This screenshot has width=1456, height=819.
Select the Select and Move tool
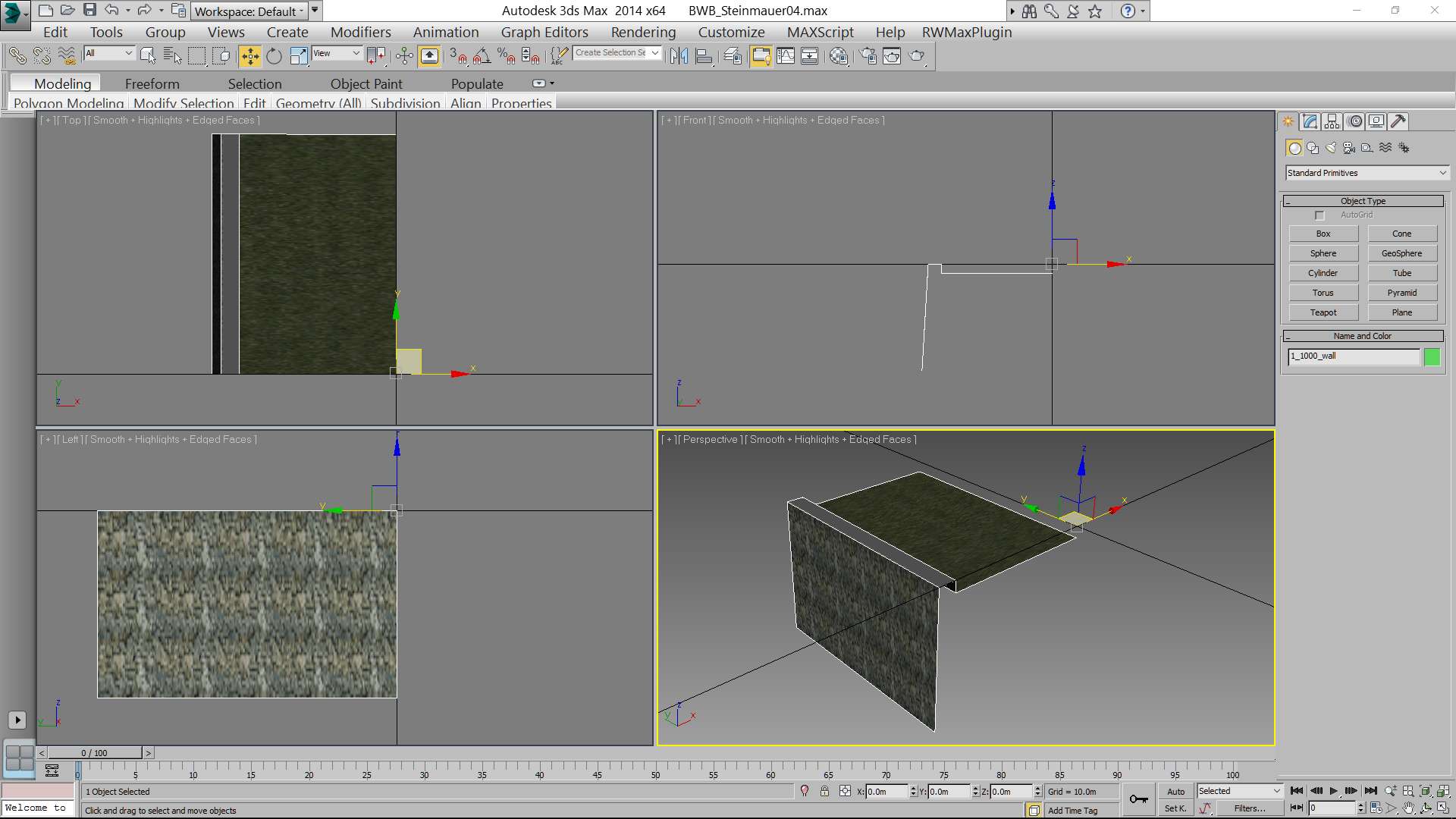[x=249, y=56]
